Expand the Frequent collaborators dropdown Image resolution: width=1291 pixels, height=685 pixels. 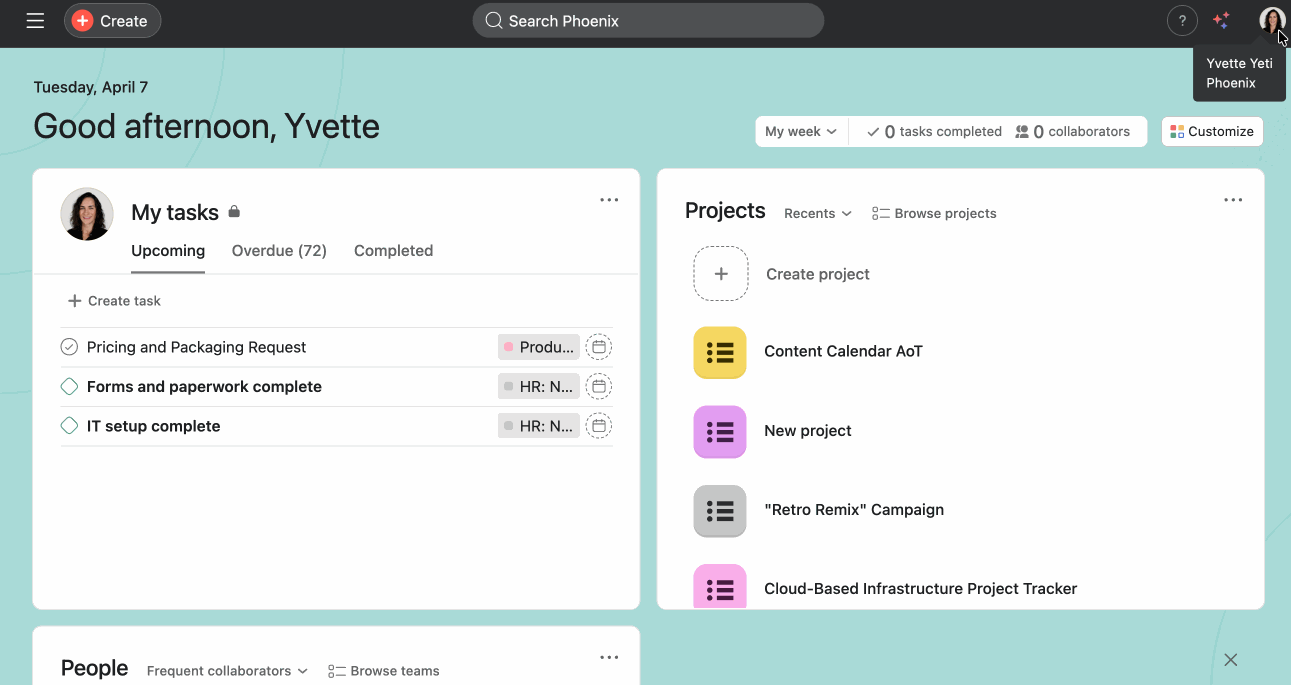coord(227,671)
